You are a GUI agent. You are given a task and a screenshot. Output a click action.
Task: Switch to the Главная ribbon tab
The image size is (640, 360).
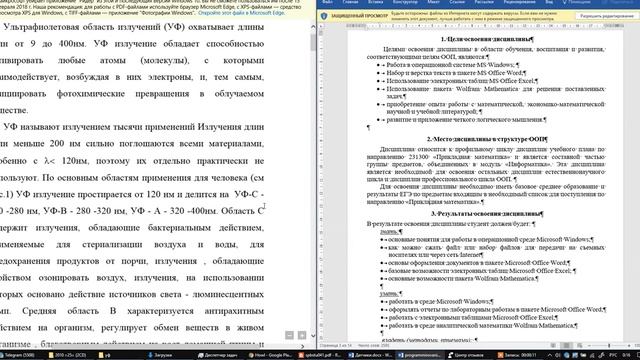[350, 2]
